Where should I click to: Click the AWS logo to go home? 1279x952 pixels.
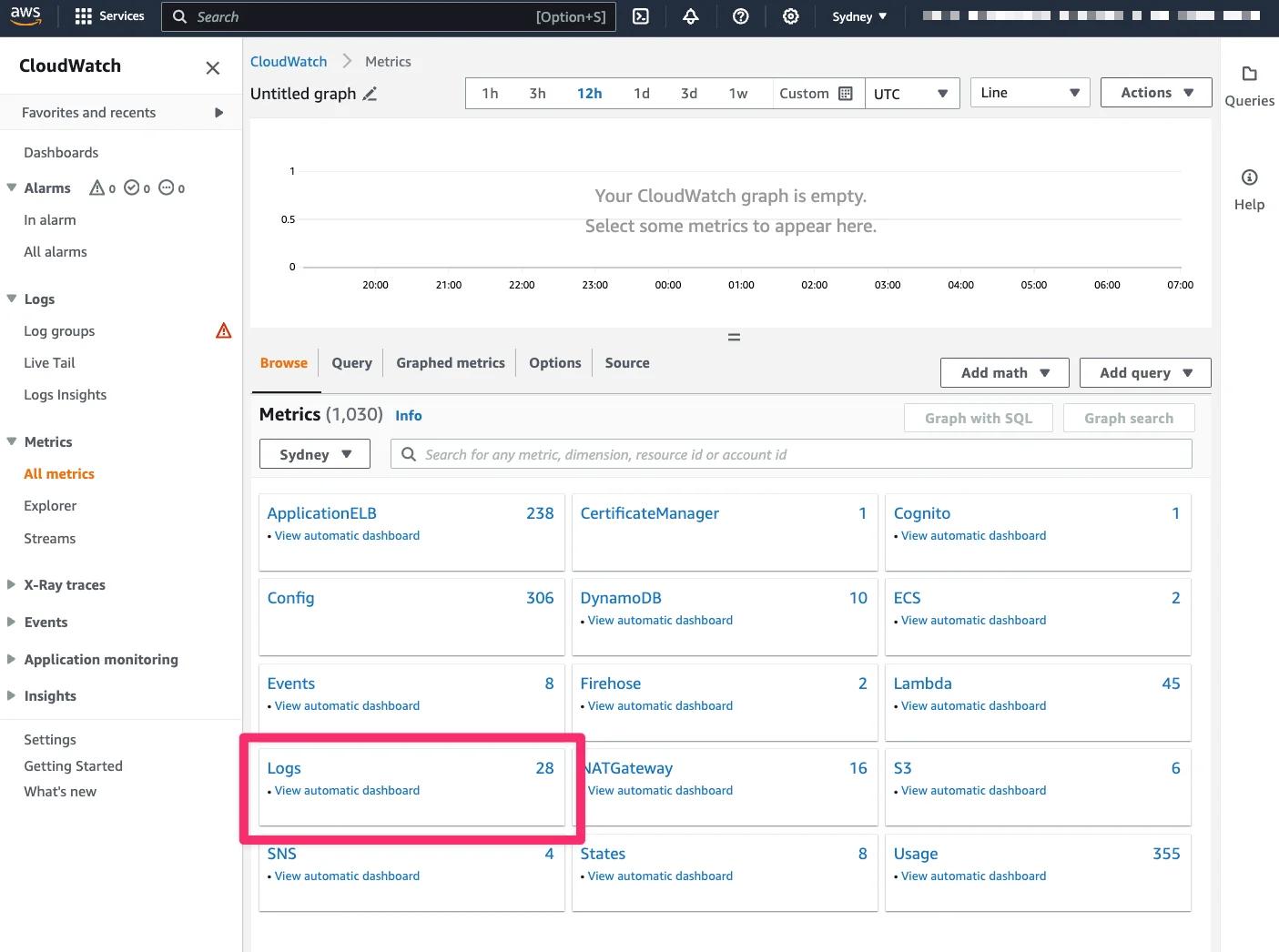point(25,15)
